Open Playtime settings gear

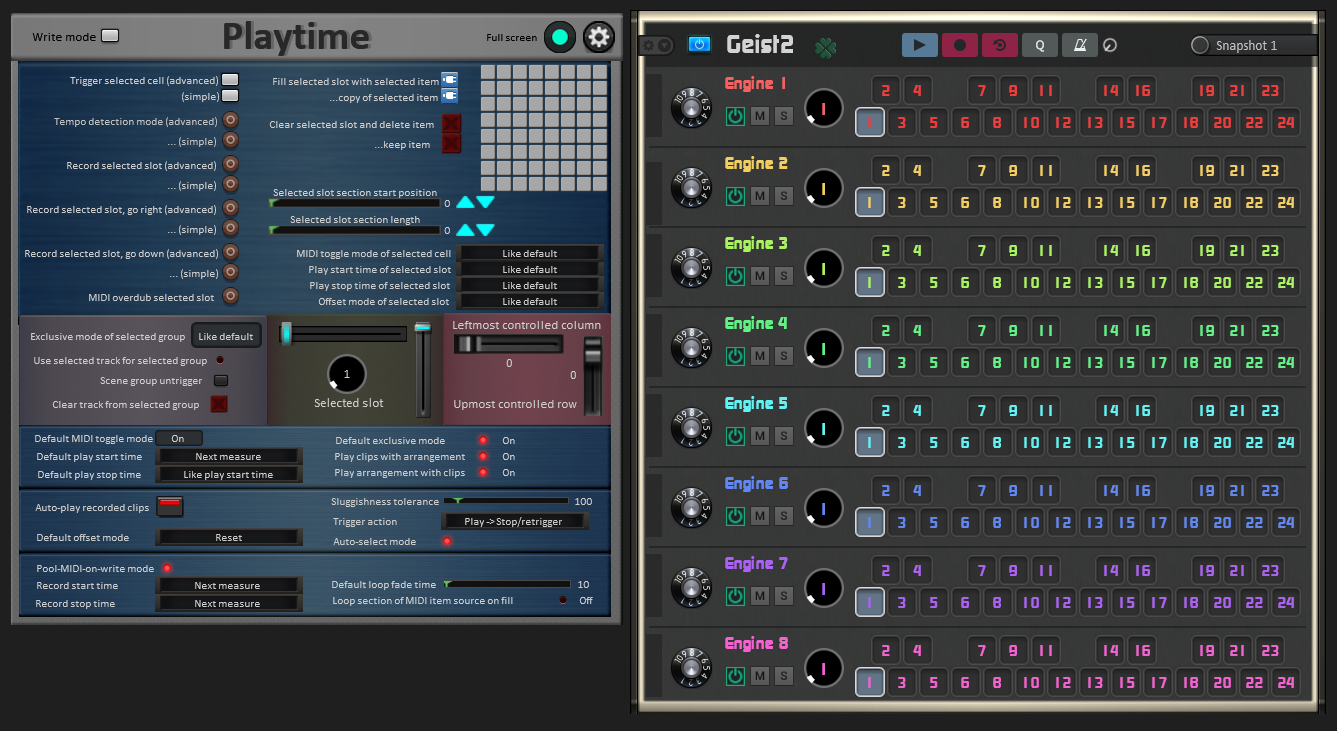click(x=599, y=38)
